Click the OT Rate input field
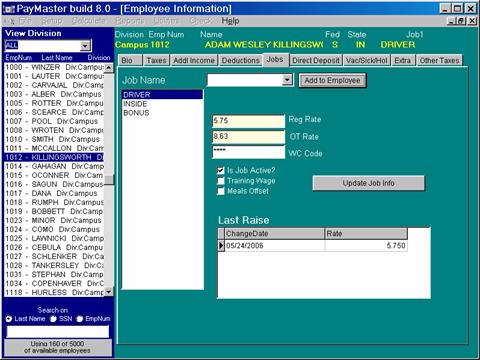The image size is (480, 360). point(248,137)
